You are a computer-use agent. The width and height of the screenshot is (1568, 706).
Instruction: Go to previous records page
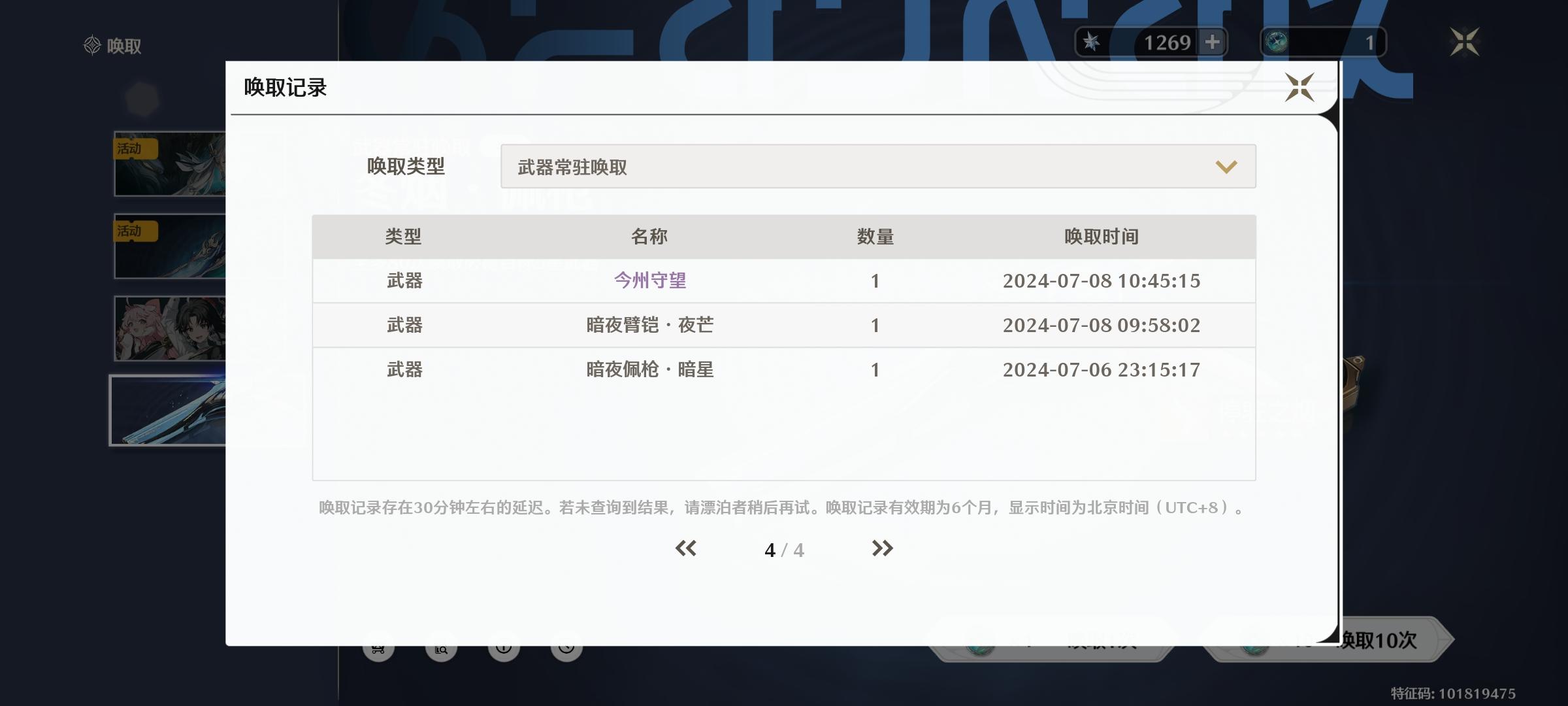pos(685,548)
